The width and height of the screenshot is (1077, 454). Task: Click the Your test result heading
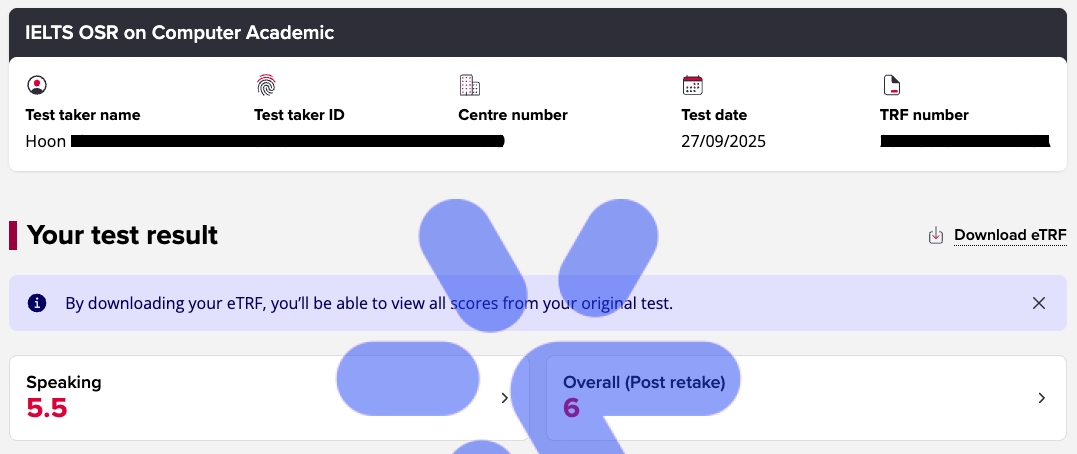coord(122,235)
